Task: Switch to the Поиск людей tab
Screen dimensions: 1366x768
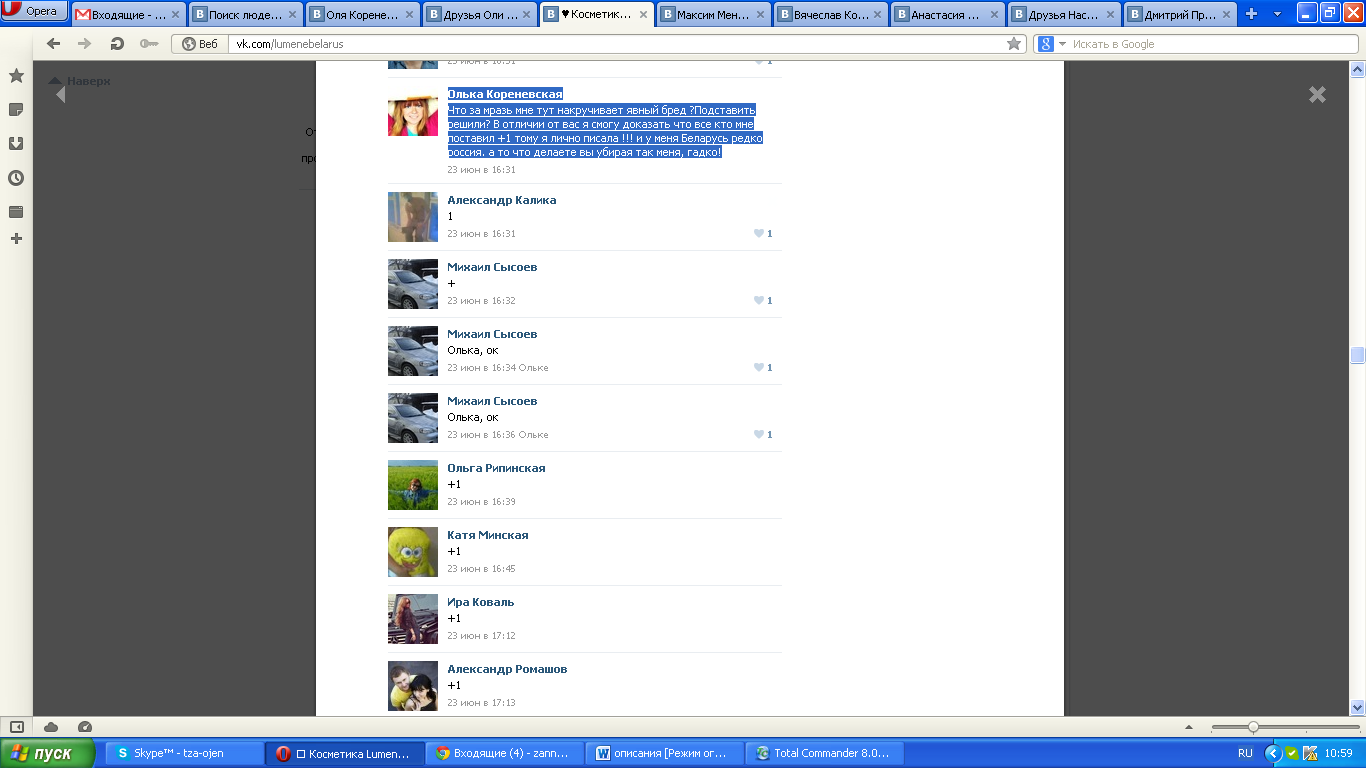Action: 246,15
